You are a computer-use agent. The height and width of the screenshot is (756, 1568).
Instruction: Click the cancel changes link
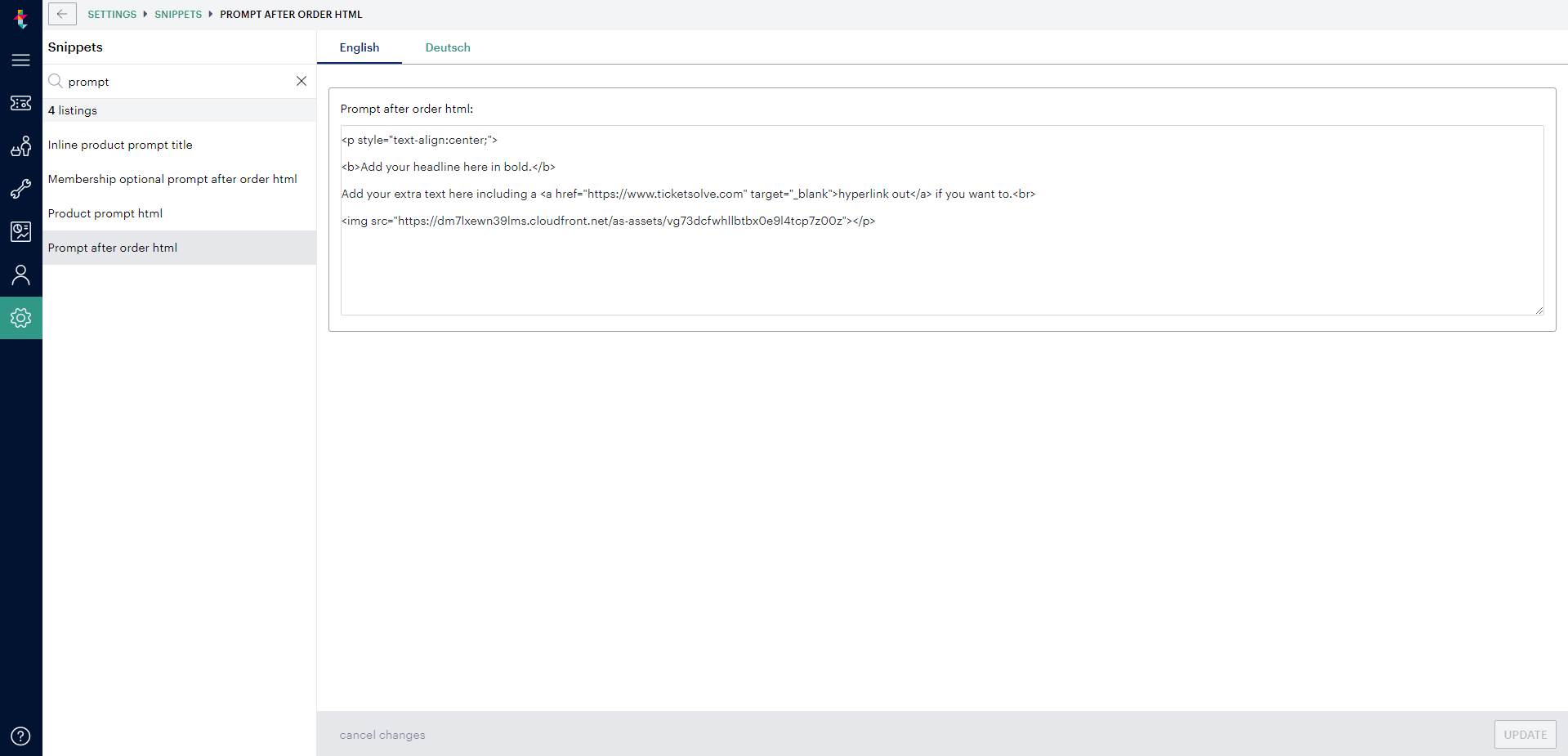[382, 734]
